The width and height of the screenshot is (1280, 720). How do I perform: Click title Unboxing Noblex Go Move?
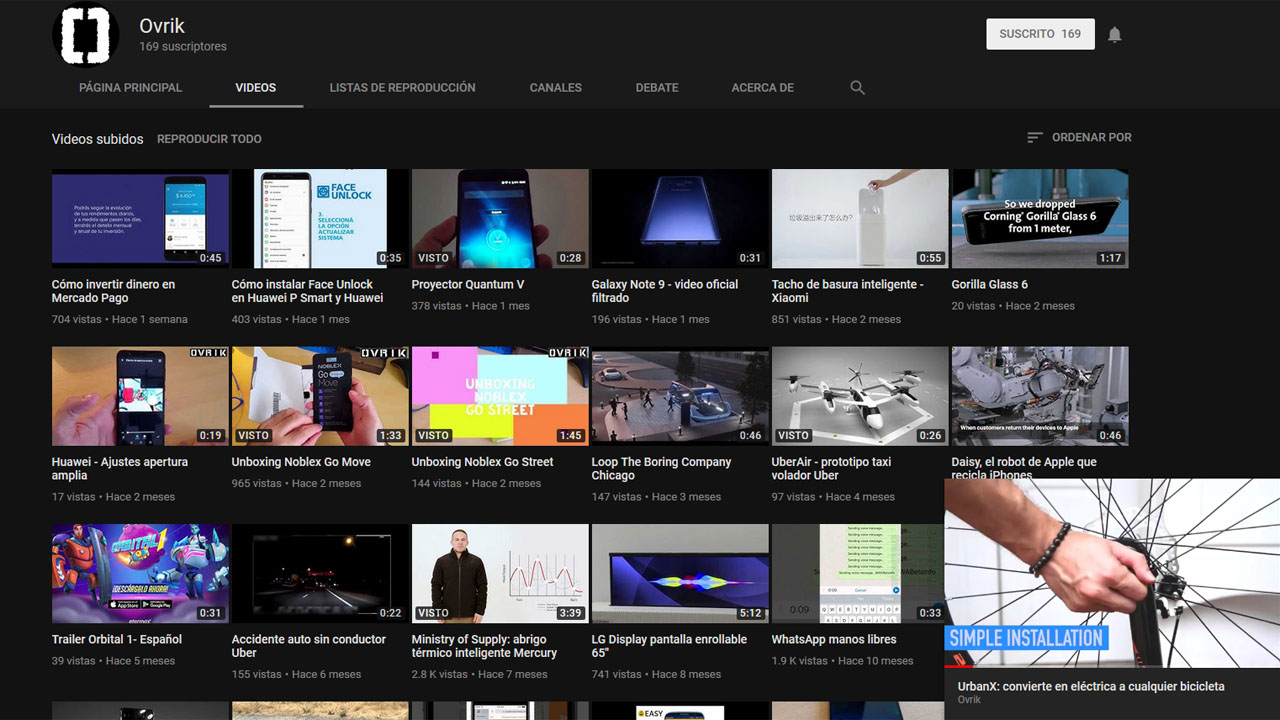[301, 462]
